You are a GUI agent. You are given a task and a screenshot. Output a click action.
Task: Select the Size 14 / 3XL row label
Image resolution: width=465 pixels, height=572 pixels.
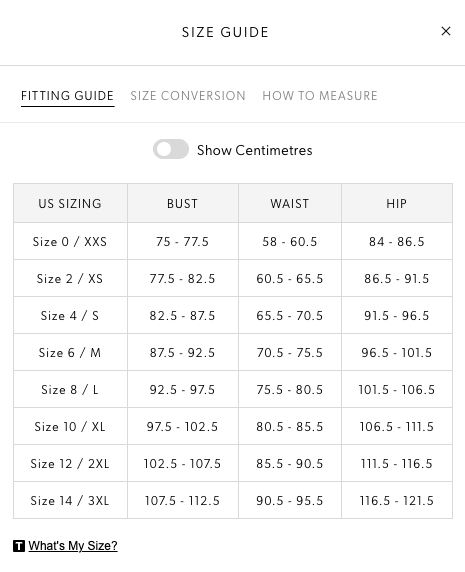pyautogui.click(x=70, y=500)
